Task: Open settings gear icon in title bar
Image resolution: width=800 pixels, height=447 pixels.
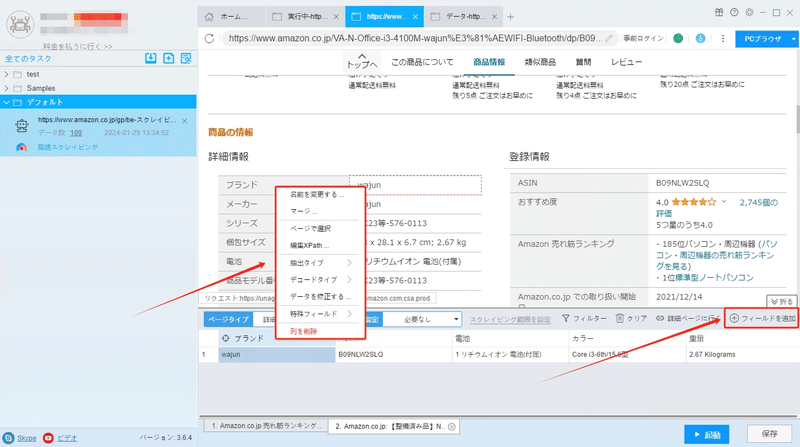Action: [x=749, y=13]
